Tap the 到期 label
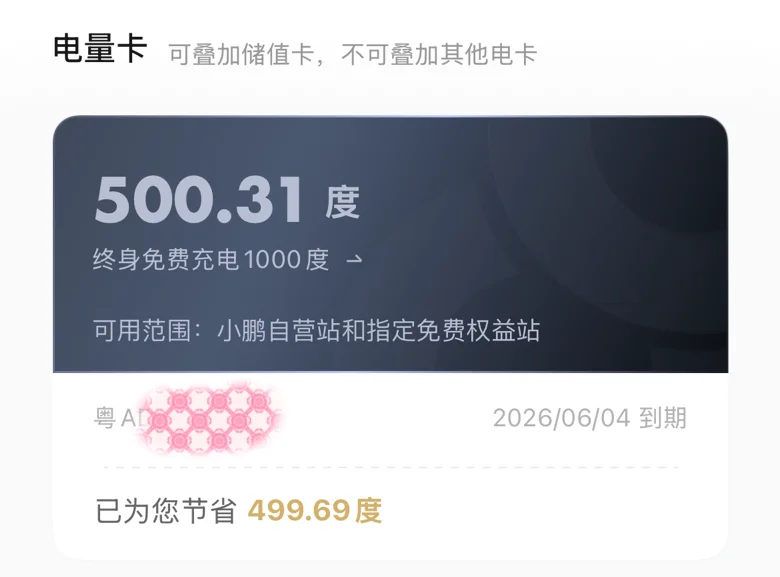The image size is (780, 577). [663, 418]
